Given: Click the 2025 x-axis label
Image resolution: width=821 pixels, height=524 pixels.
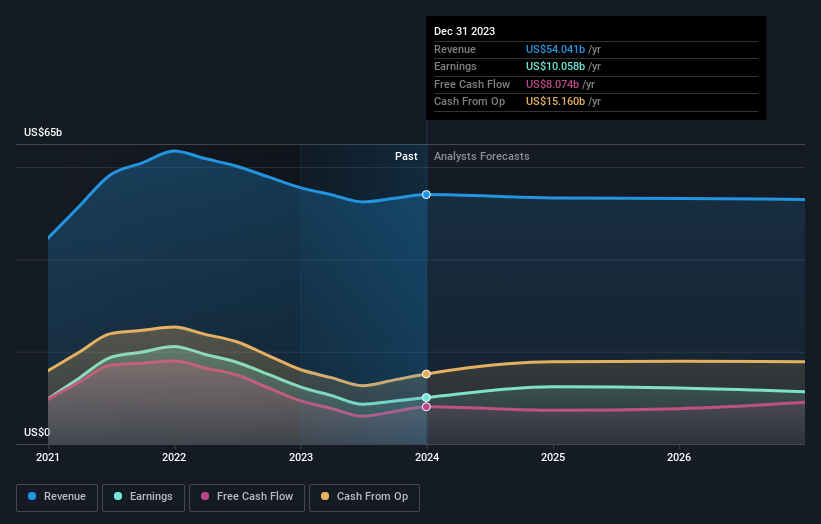Looking at the screenshot, I should (553, 457).
